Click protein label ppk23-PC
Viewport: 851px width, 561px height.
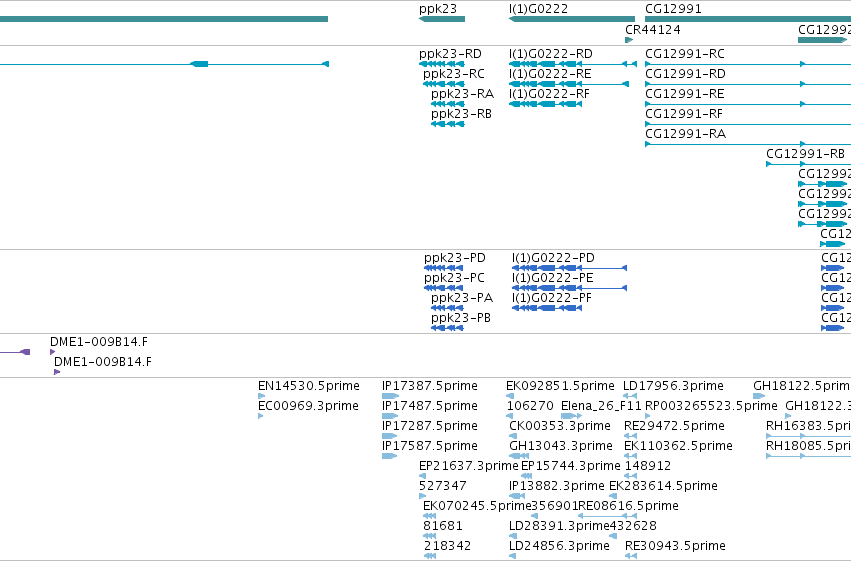coord(454,278)
